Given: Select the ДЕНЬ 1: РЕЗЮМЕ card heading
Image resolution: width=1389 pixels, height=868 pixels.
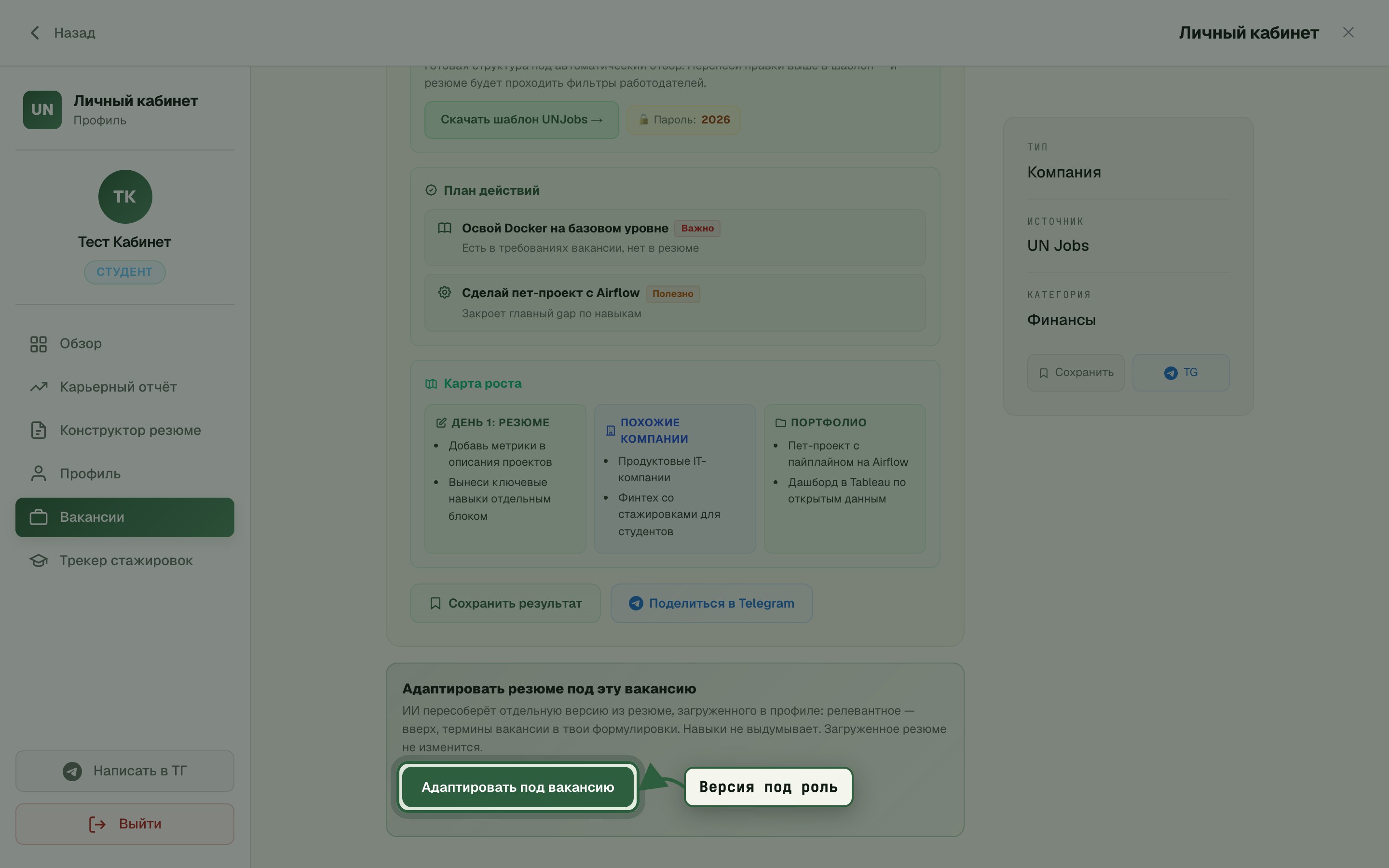Looking at the screenshot, I should tap(500, 422).
